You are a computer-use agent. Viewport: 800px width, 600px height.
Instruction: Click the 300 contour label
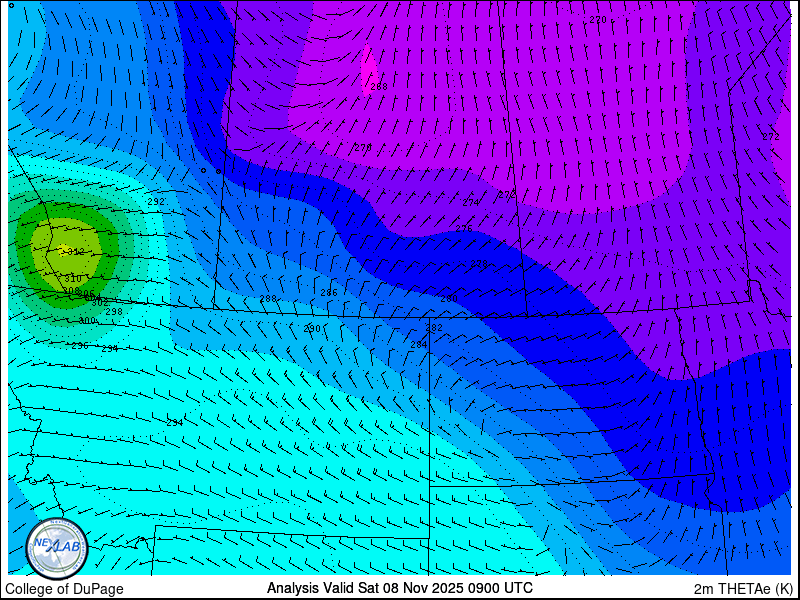(x=88, y=320)
